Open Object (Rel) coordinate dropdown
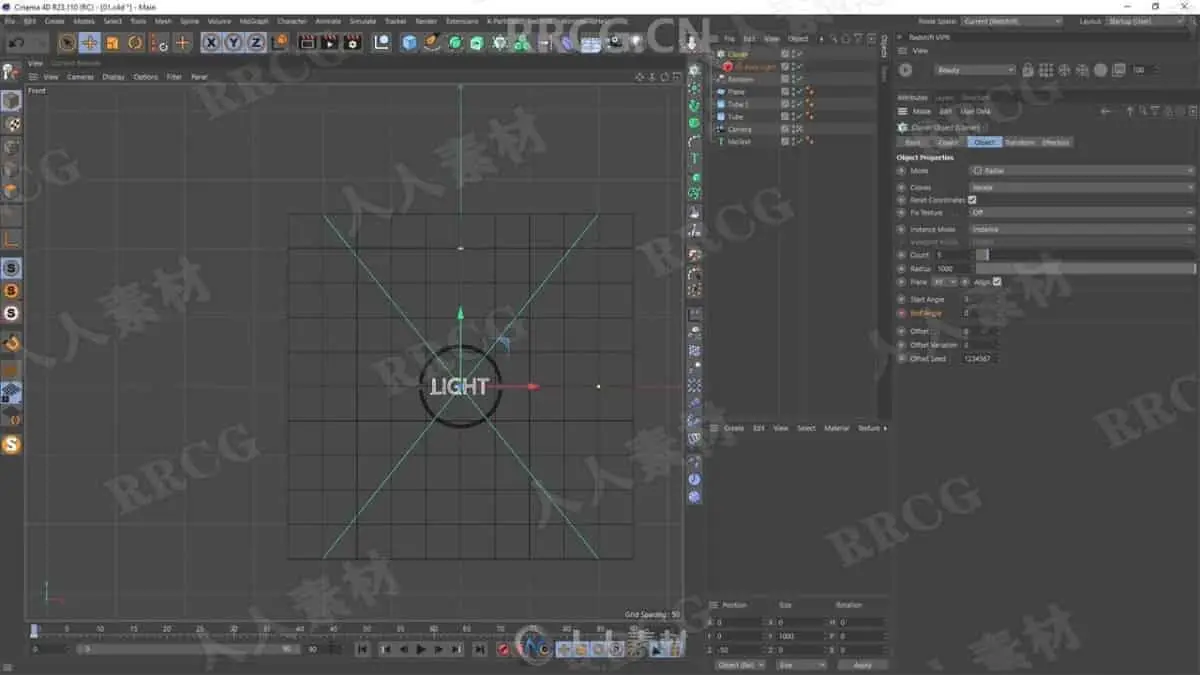The width and height of the screenshot is (1200, 675). pos(740,665)
